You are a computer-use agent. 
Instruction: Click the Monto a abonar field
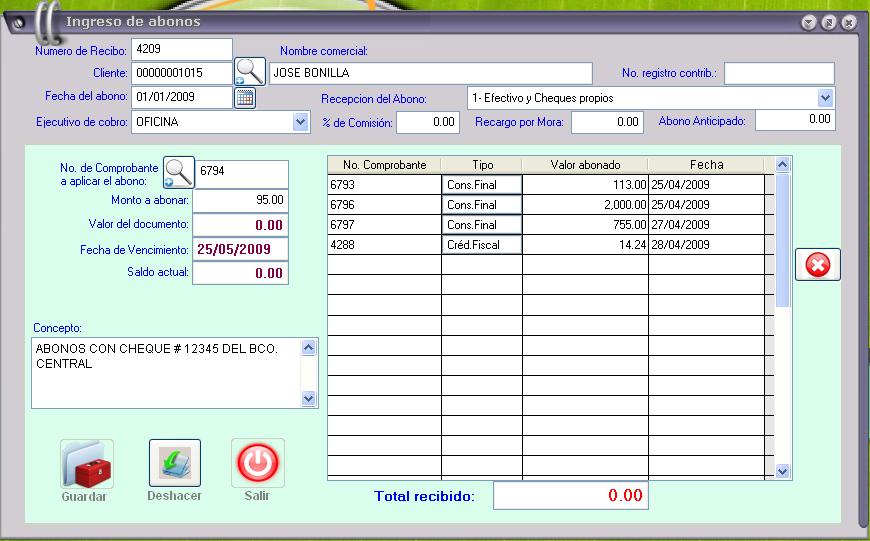tap(240, 200)
